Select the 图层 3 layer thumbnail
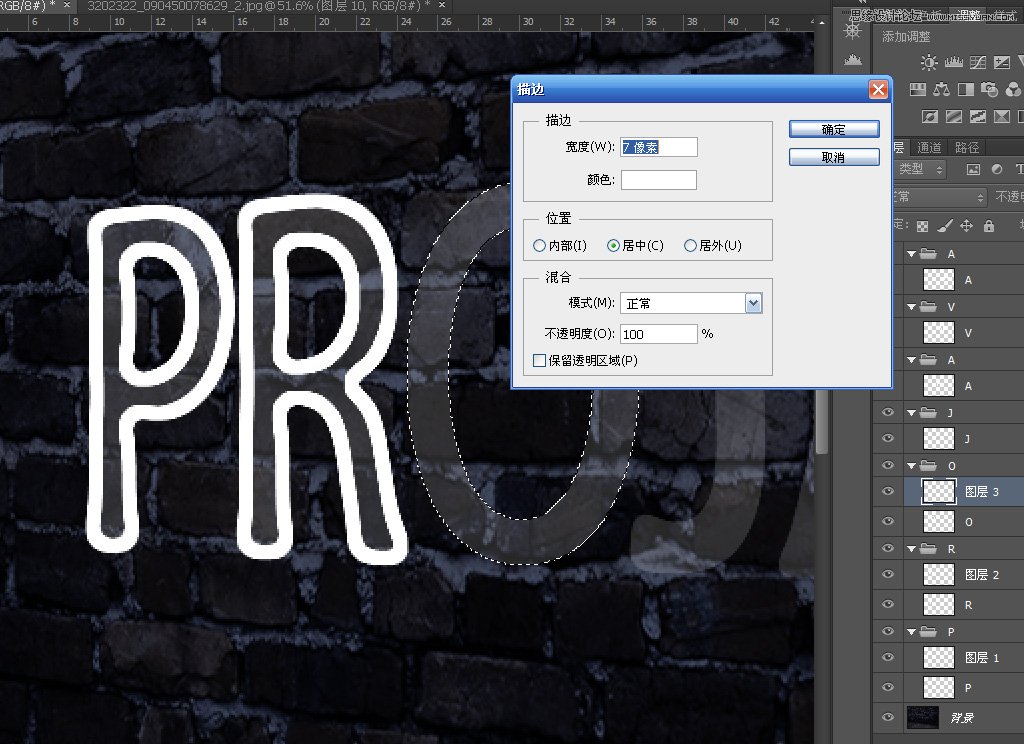This screenshot has height=744, width=1024. [x=937, y=491]
